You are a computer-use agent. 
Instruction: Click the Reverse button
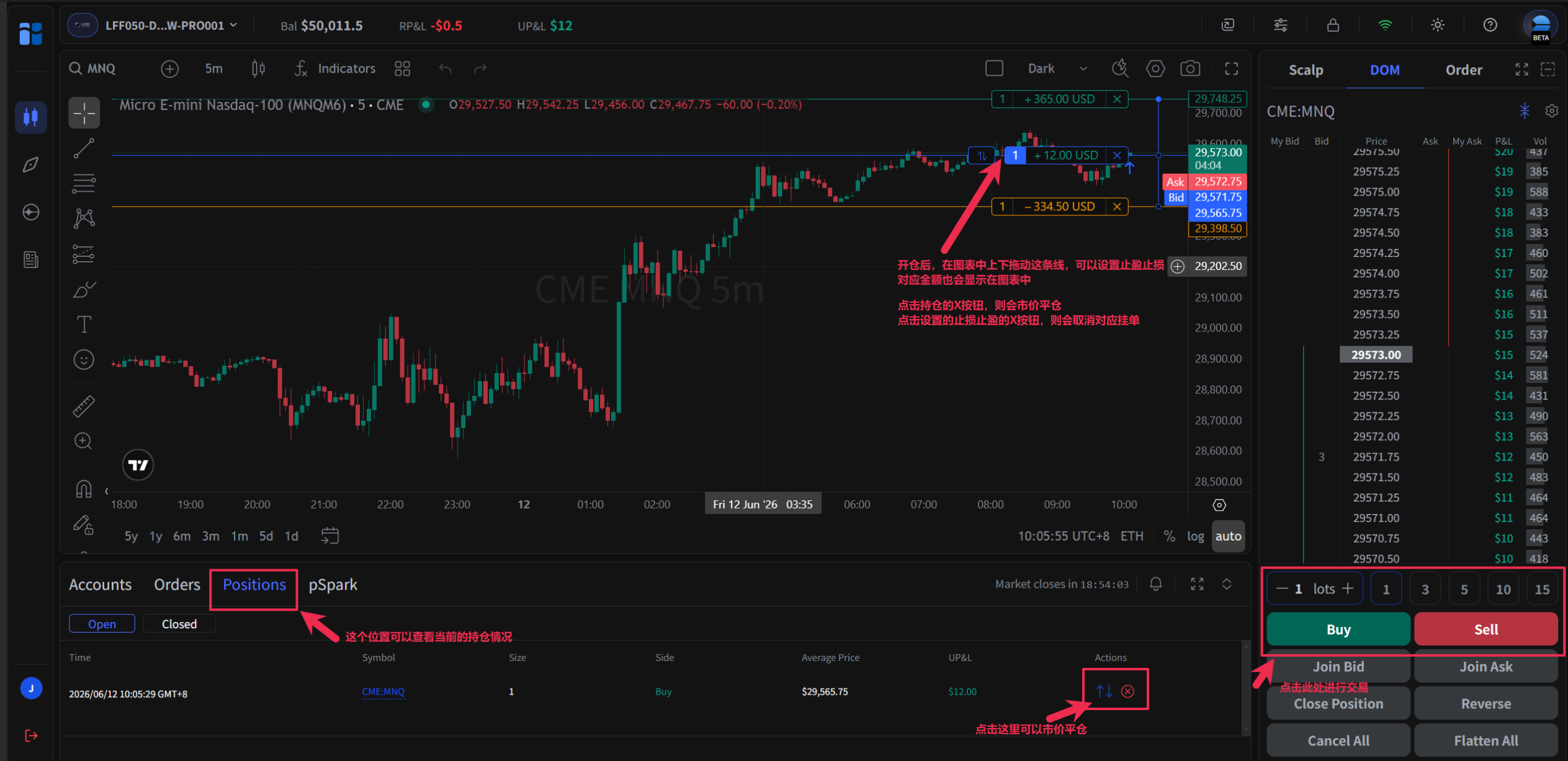coord(1486,704)
